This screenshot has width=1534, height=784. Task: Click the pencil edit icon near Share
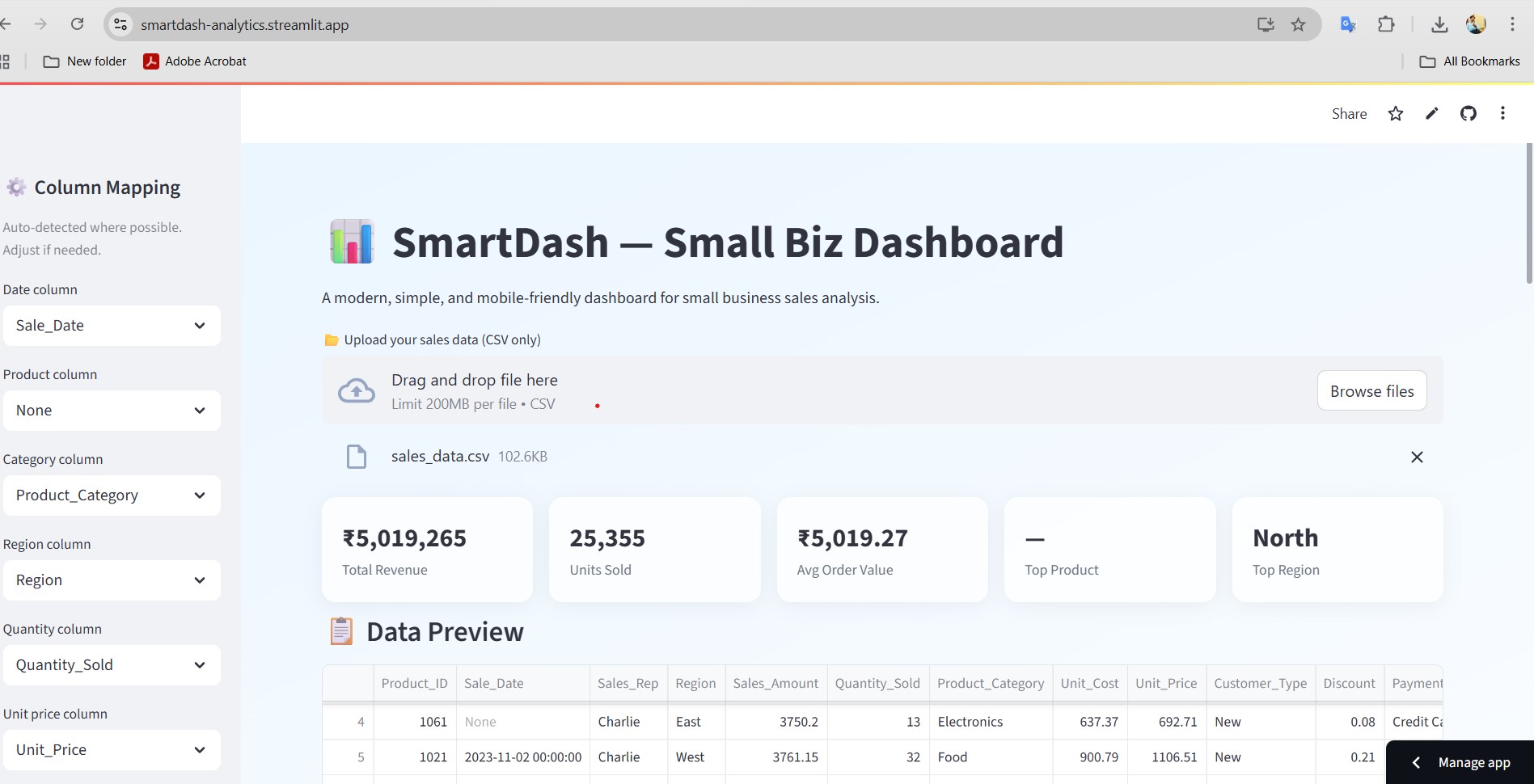pyautogui.click(x=1431, y=113)
